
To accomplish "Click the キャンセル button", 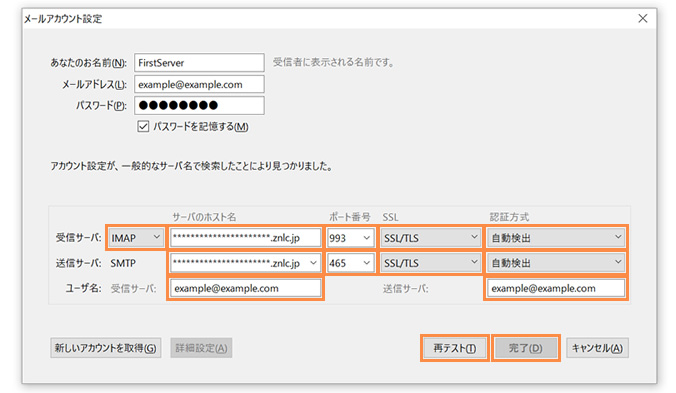I will [x=597, y=348].
